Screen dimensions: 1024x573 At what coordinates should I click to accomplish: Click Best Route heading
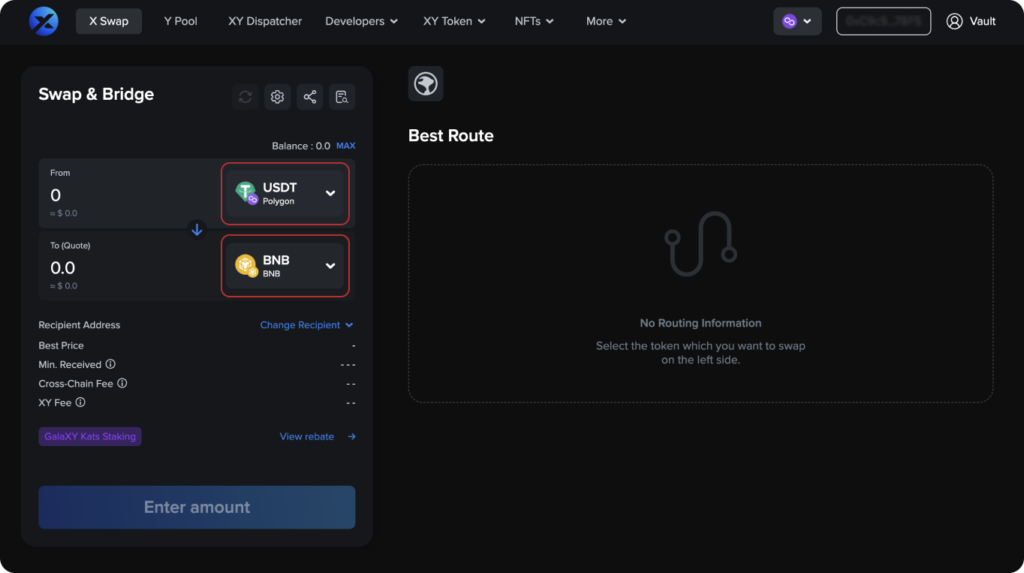(451, 135)
